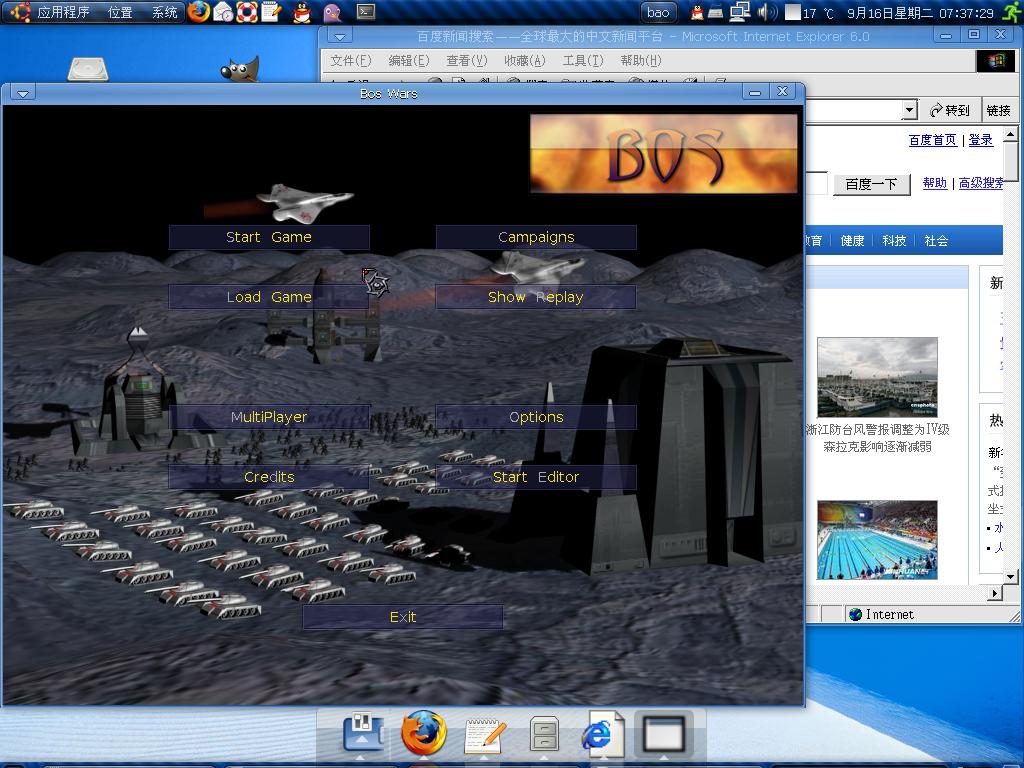
Task: Click the date and time clock applet
Action: [920, 12]
